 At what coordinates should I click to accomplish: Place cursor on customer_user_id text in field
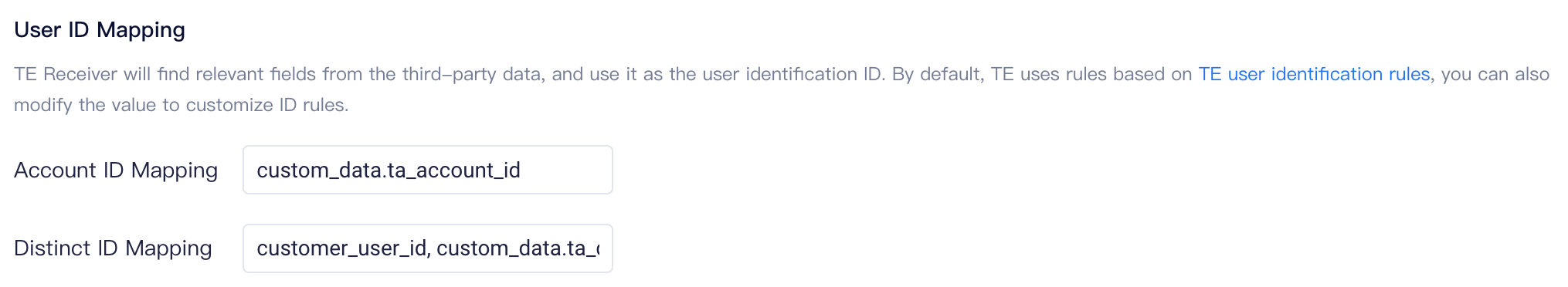(x=342, y=248)
